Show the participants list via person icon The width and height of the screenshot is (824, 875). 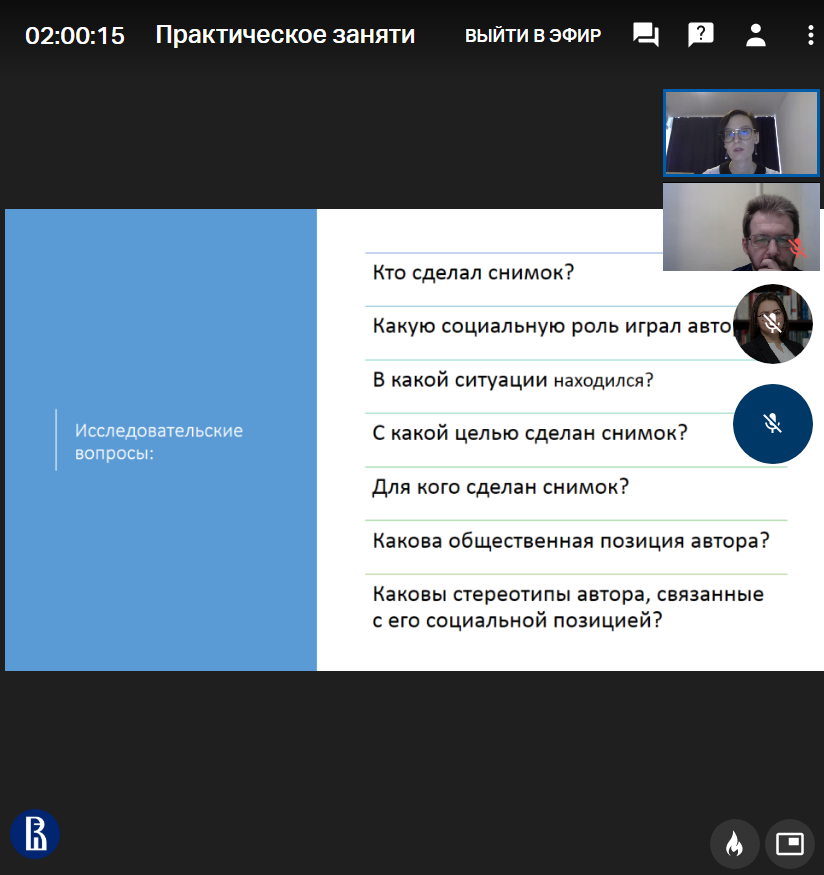pos(756,36)
